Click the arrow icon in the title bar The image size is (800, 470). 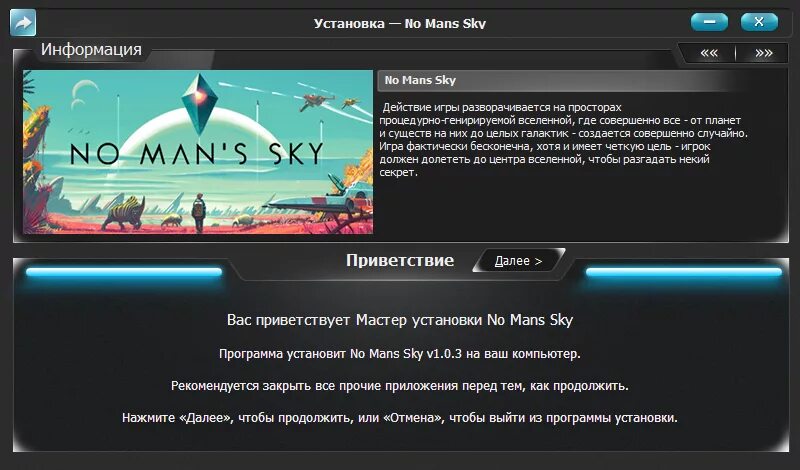(x=23, y=23)
